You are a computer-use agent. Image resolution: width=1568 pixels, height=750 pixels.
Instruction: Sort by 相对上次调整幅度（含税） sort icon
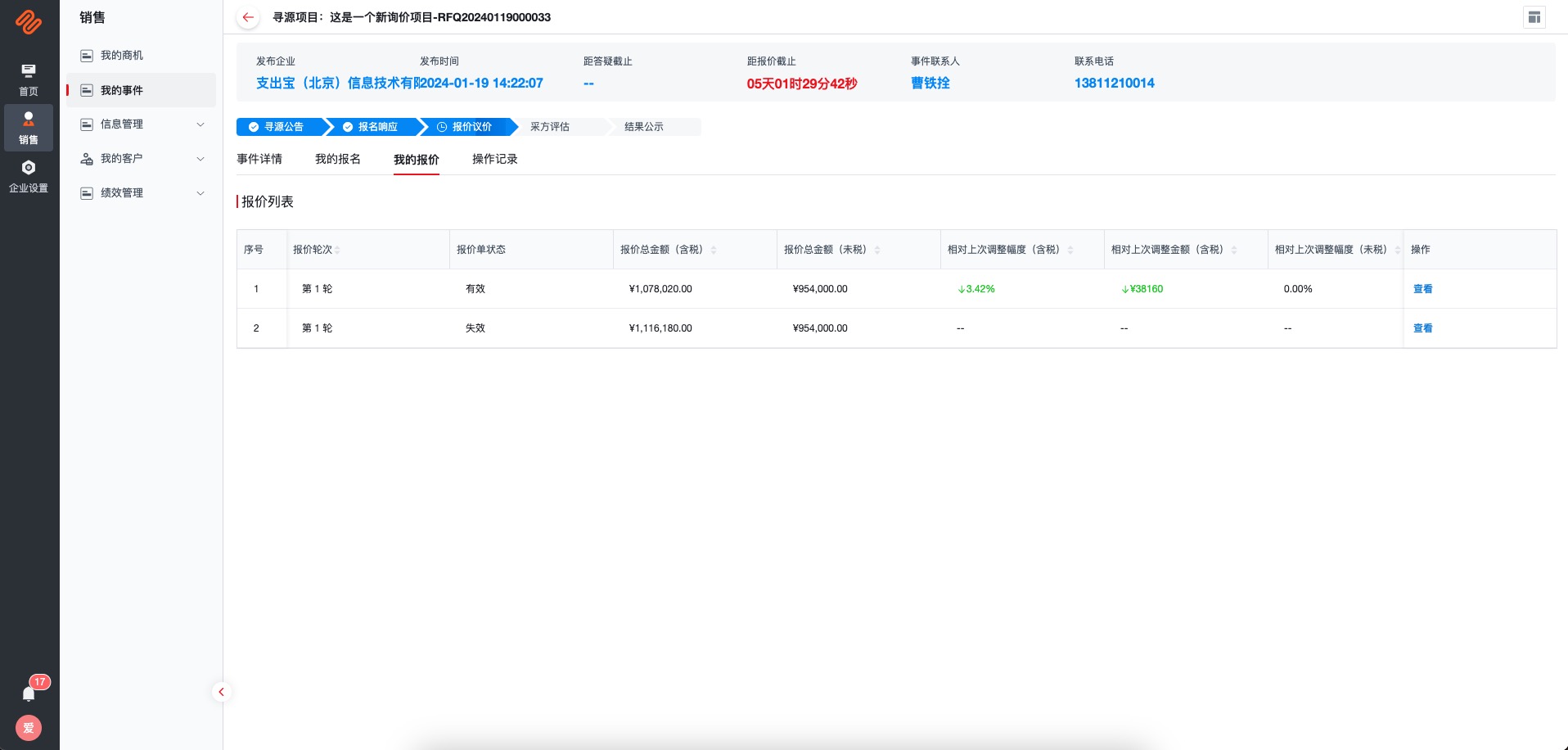pyautogui.click(x=1070, y=250)
